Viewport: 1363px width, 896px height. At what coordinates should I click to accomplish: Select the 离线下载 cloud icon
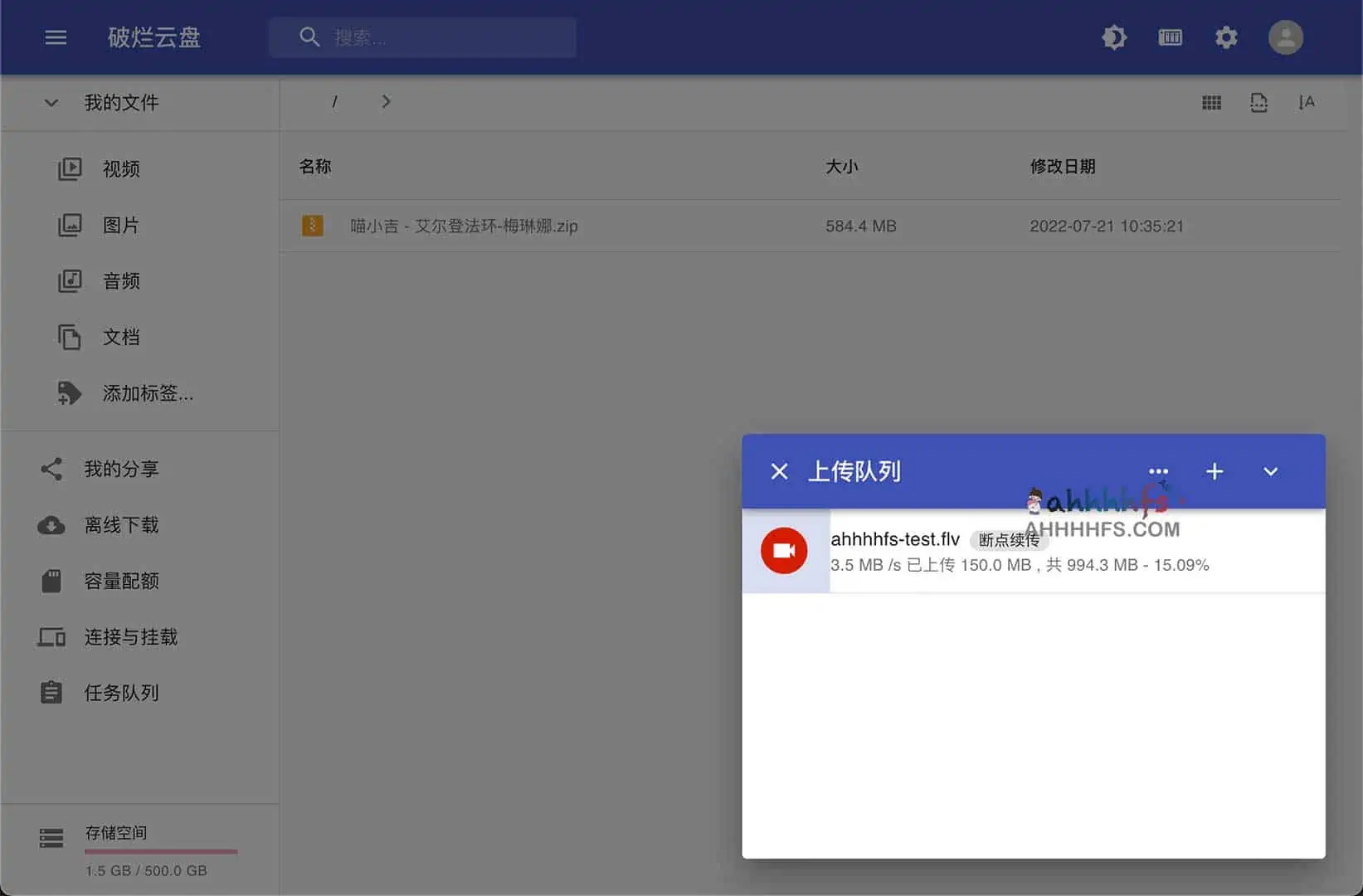click(x=51, y=525)
